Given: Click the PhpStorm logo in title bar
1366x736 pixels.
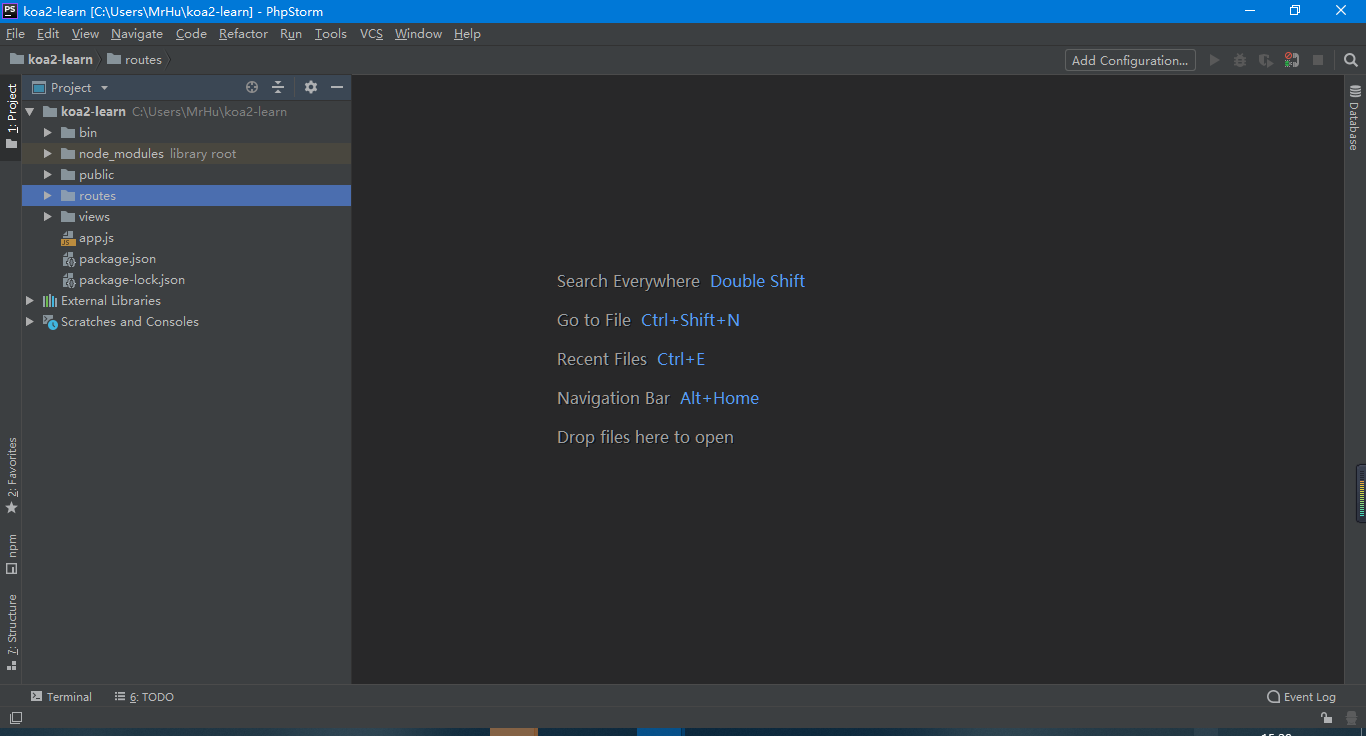Looking at the screenshot, I should click(x=10, y=10).
